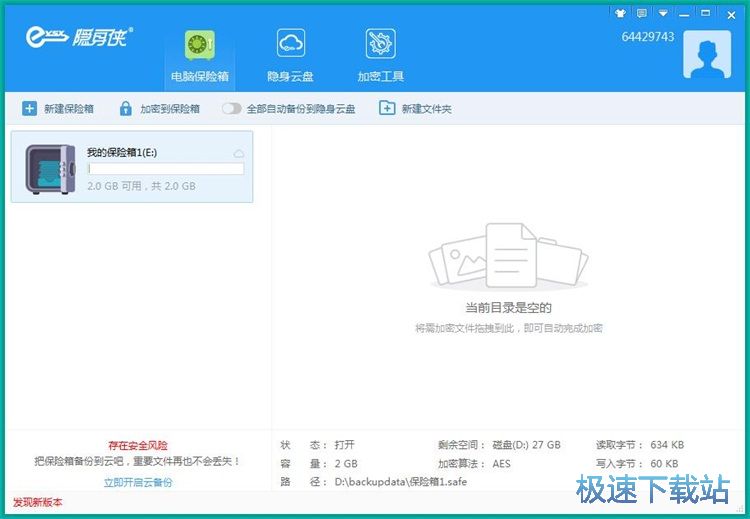Click the 当前目录是空的 message

click(x=508, y=308)
